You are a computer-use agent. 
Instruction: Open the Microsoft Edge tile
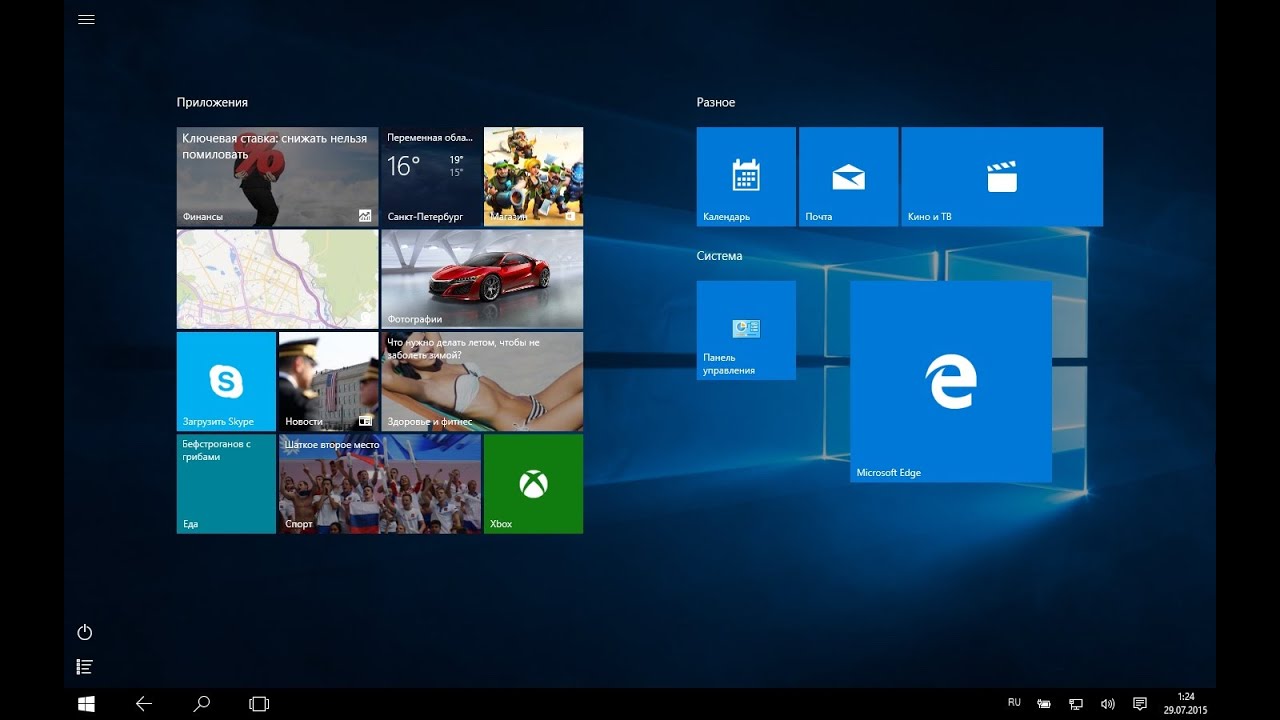pos(950,380)
